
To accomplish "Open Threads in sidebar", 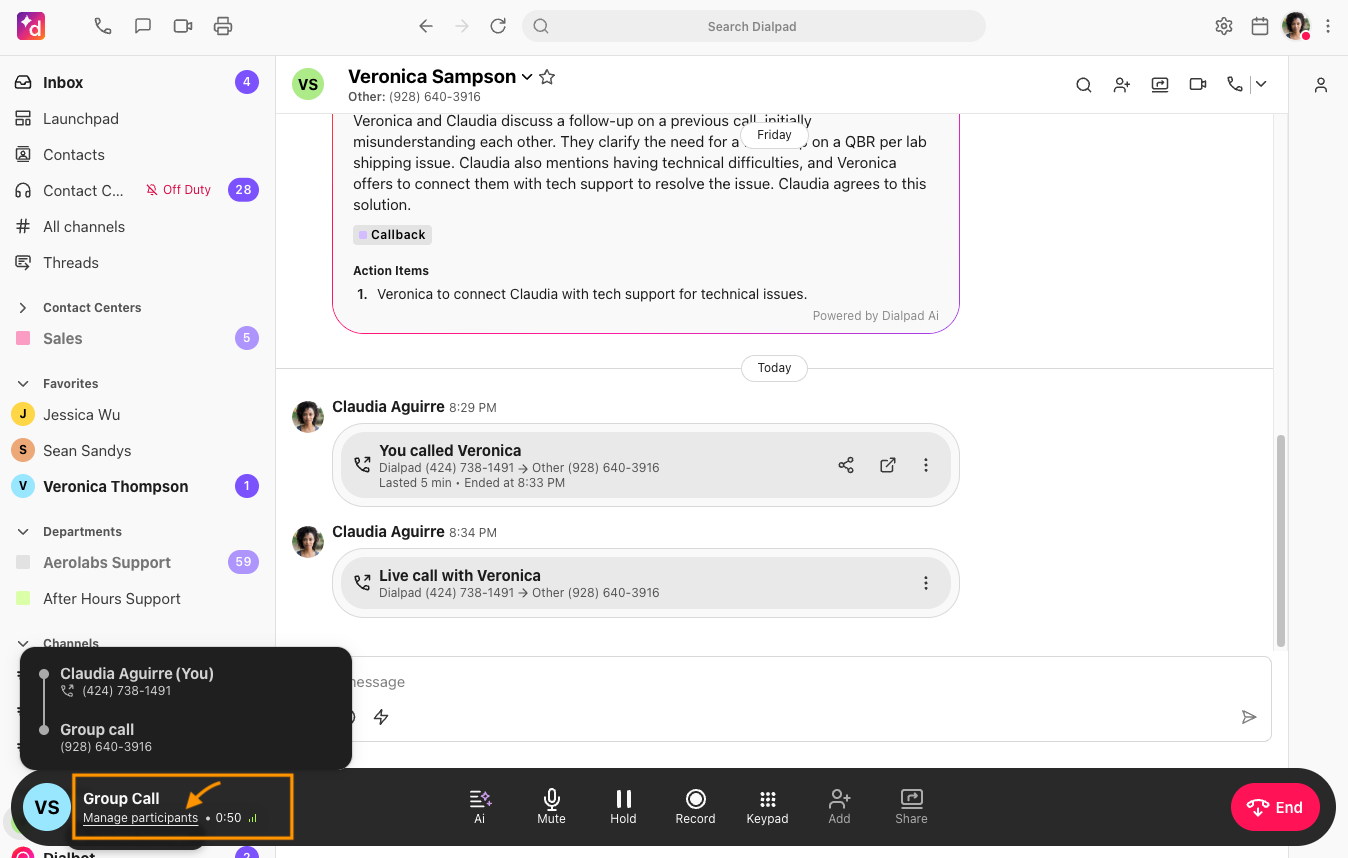I will click(x=137, y=262).
